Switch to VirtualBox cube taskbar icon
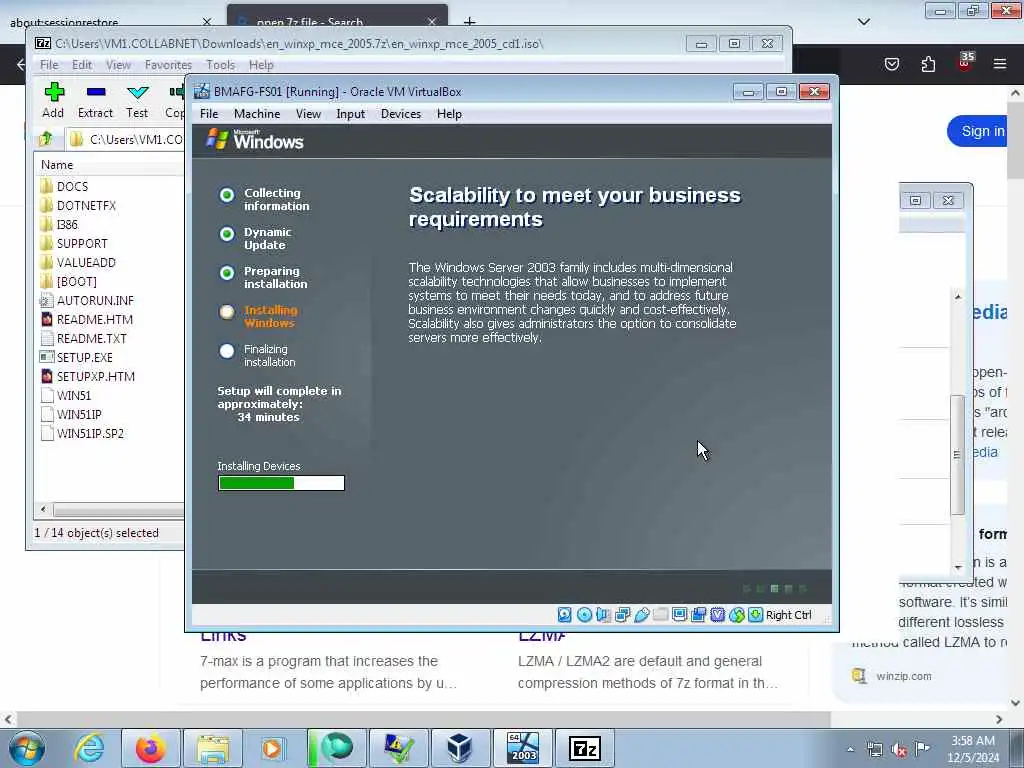Viewport: 1024px width, 768px height. (459, 748)
